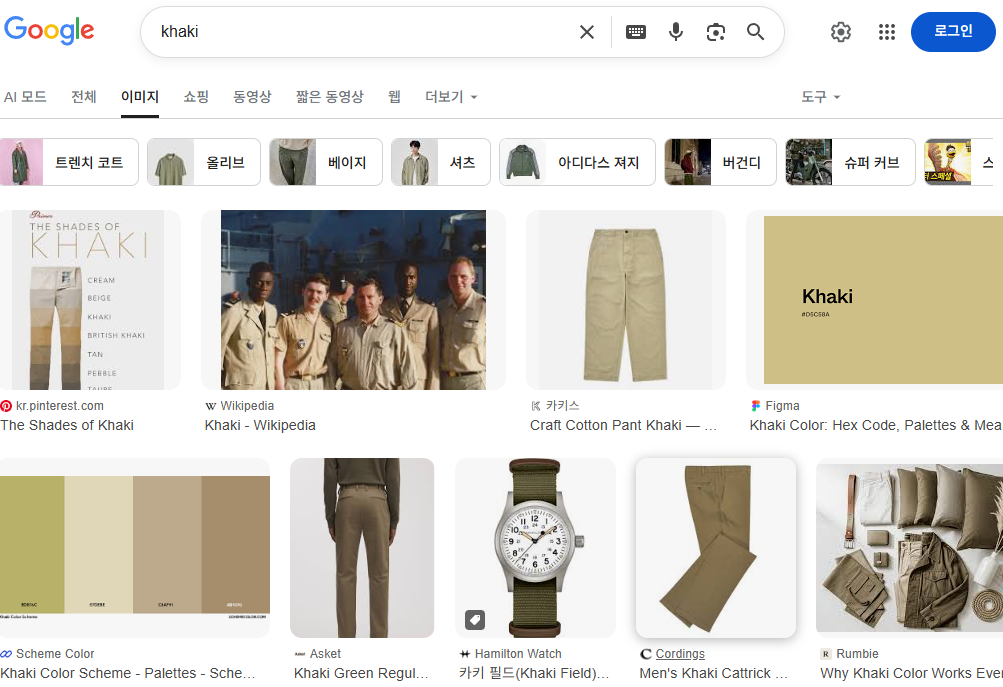Image resolution: width=1003 pixels, height=687 pixels.
Task: Open the settings gear menu
Action: pyautogui.click(x=841, y=32)
